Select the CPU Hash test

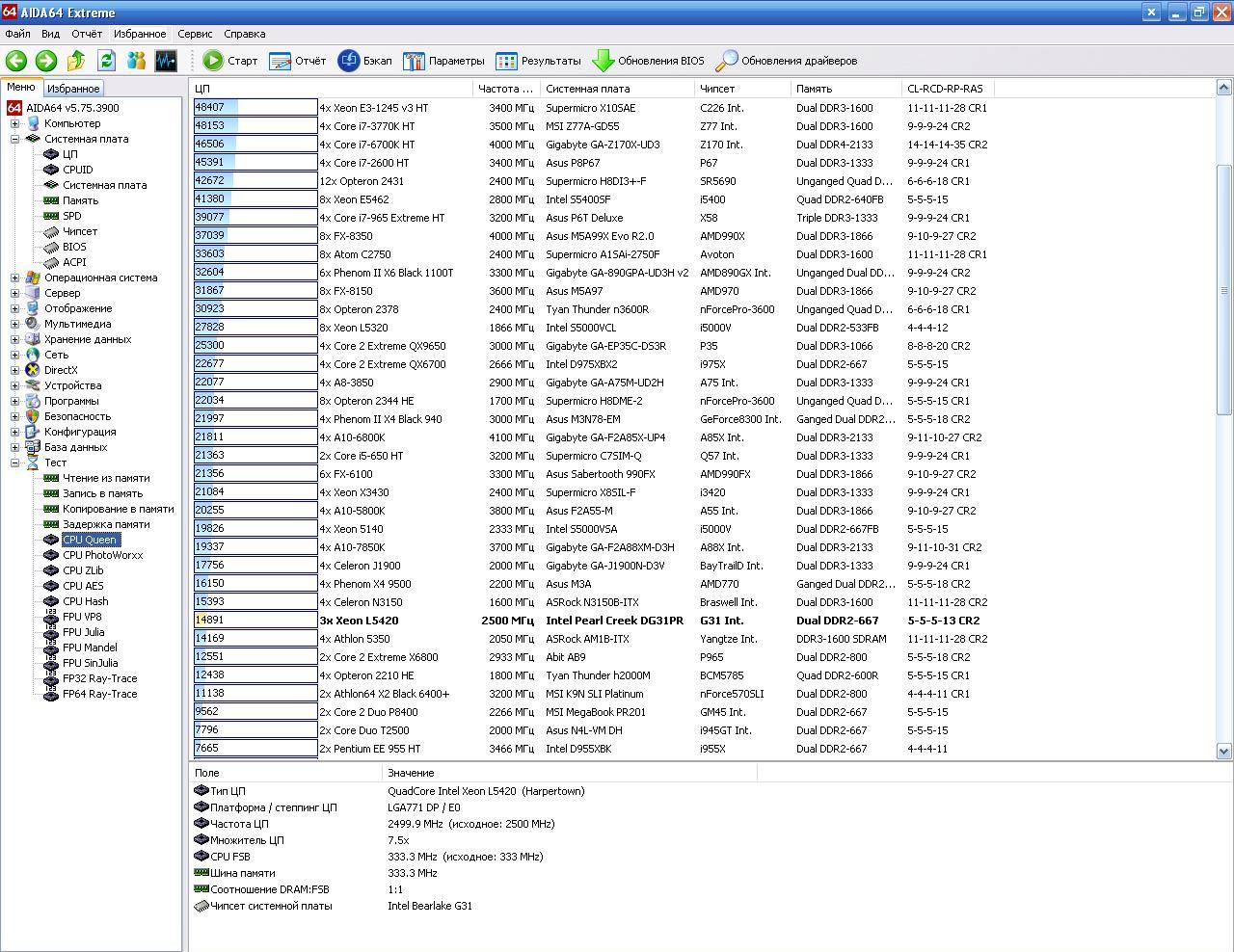[x=86, y=601]
